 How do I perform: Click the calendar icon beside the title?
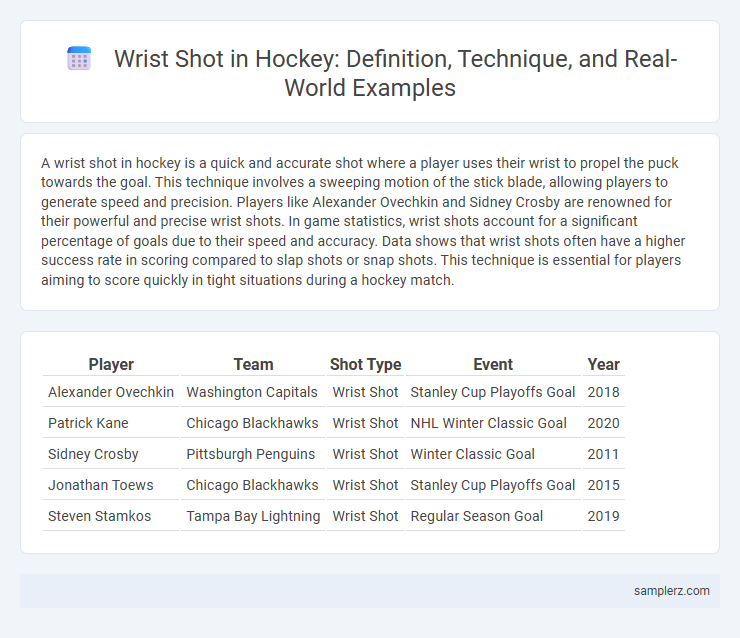[x=79, y=59]
